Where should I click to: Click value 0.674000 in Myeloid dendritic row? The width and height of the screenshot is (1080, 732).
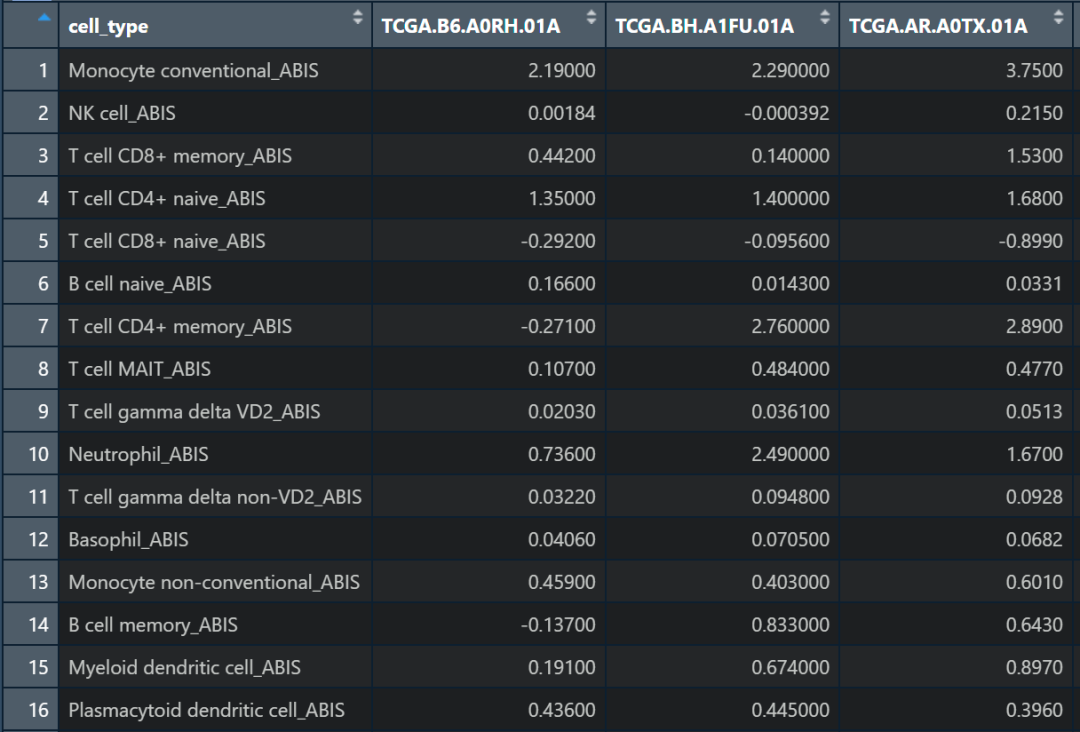790,668
